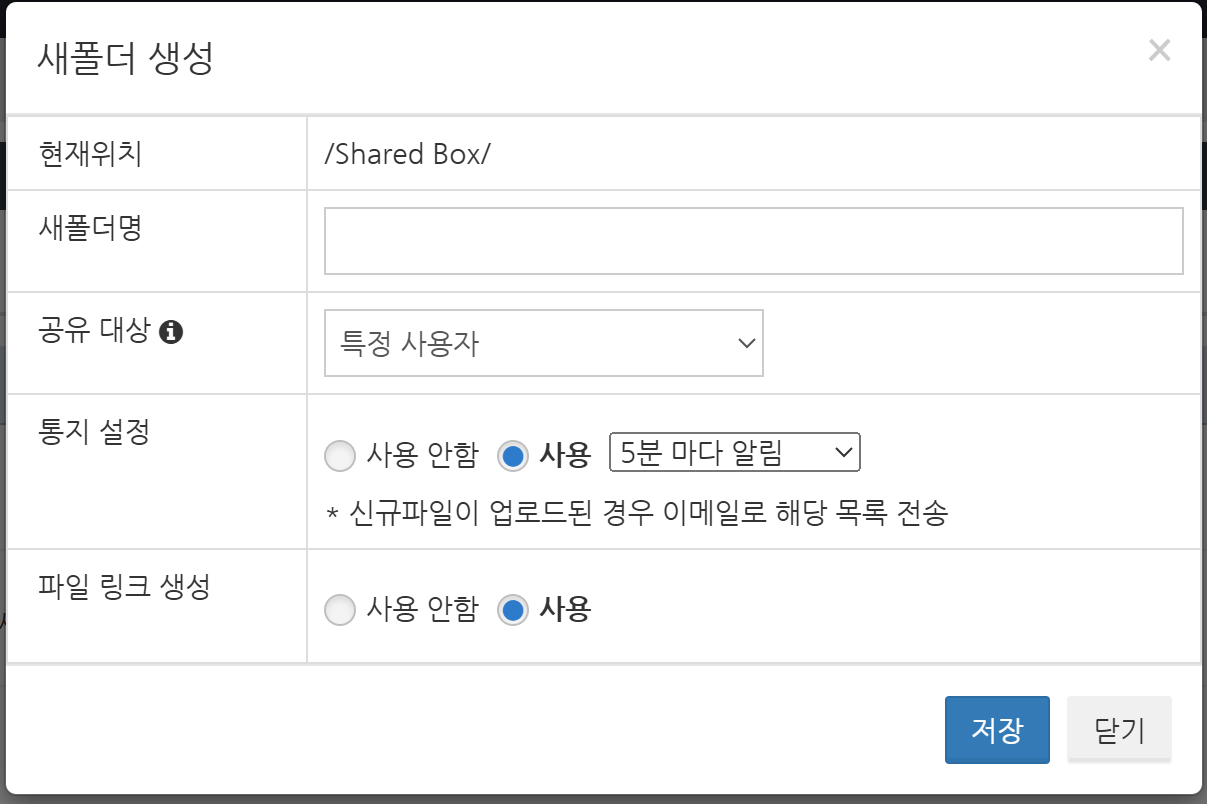Click the 파일 링크 생성 row label

124,586
